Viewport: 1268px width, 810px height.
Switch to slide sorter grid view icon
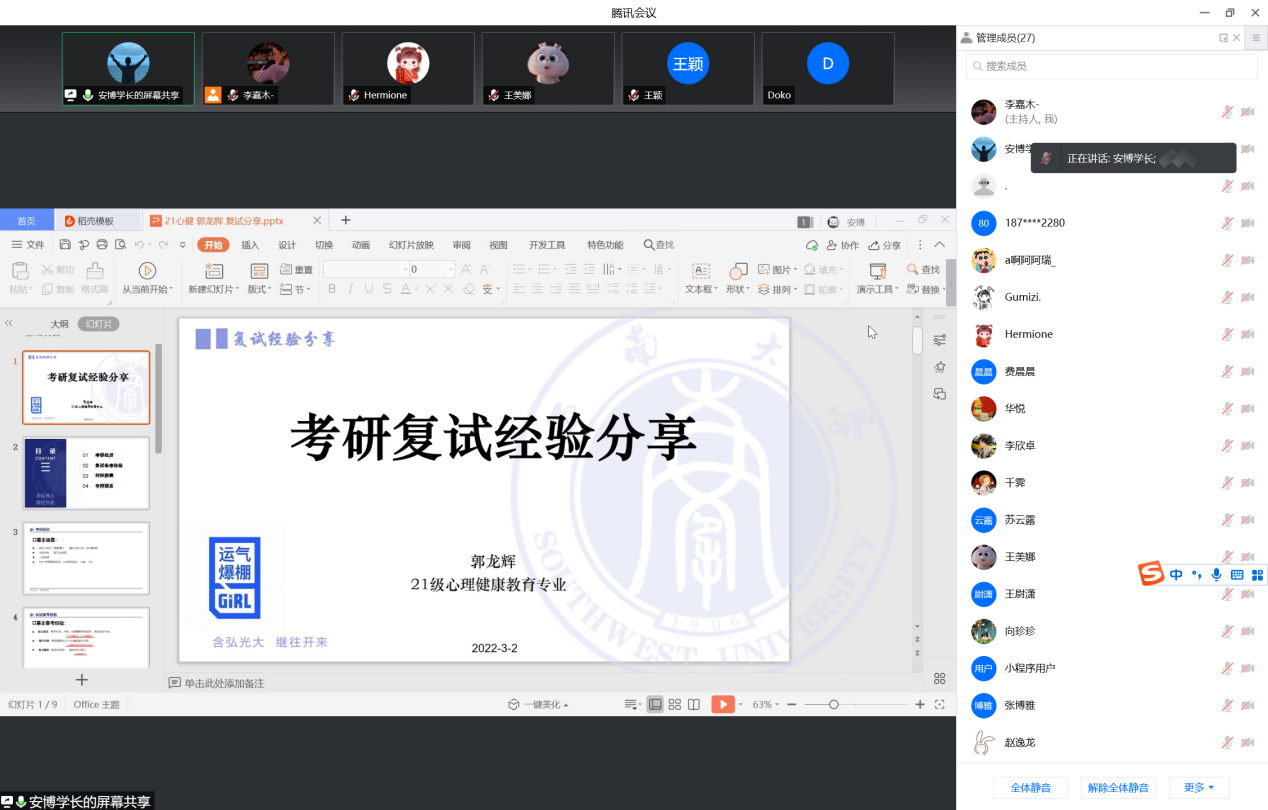coord(675,704)
